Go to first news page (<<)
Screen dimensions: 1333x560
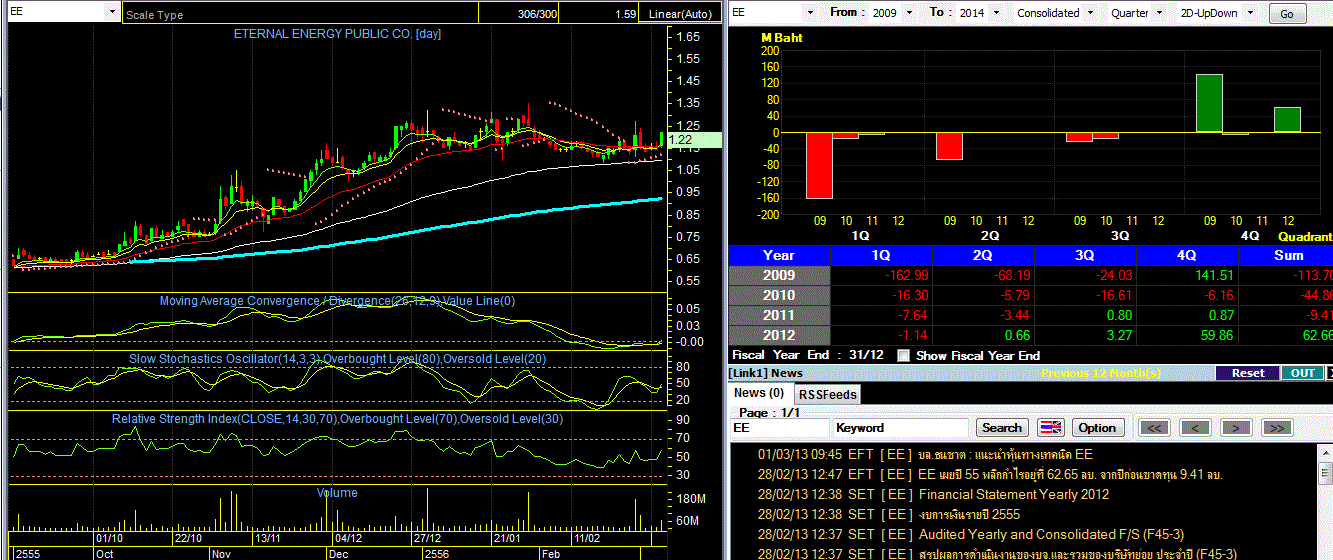pyautogui.click(x=1154, y=428)
